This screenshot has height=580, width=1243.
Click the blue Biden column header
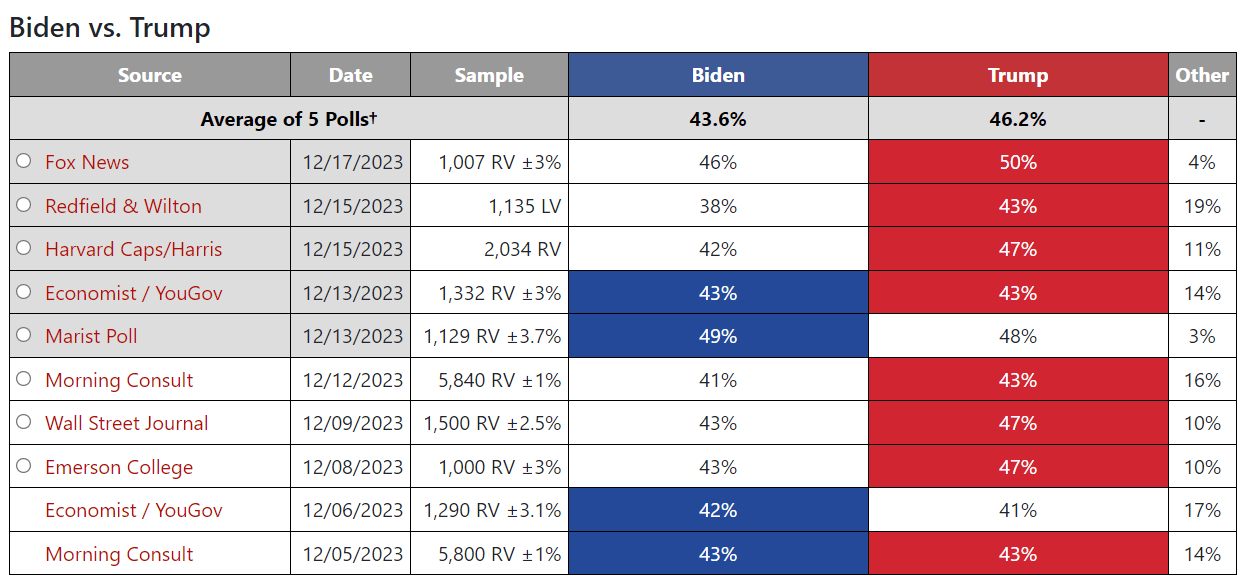[x=718, y=75]
